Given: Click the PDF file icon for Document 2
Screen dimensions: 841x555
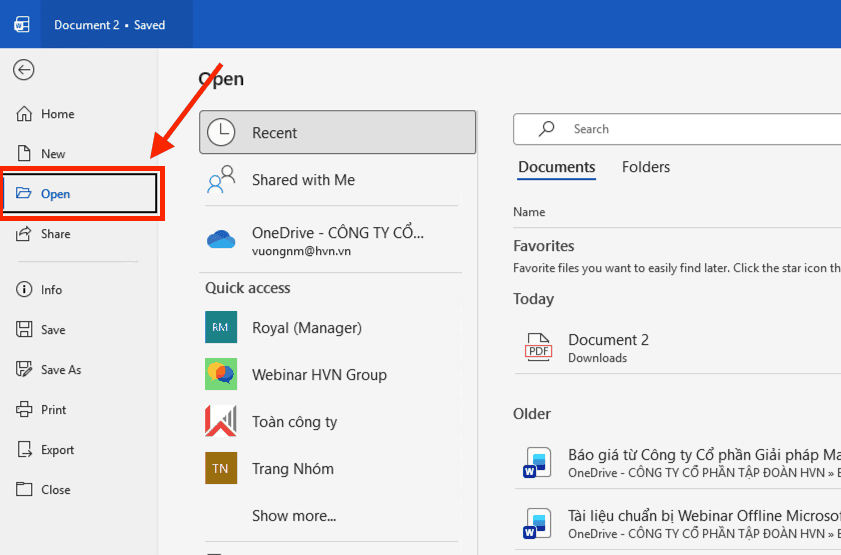Looking at the screenshot, I should 538,347.
